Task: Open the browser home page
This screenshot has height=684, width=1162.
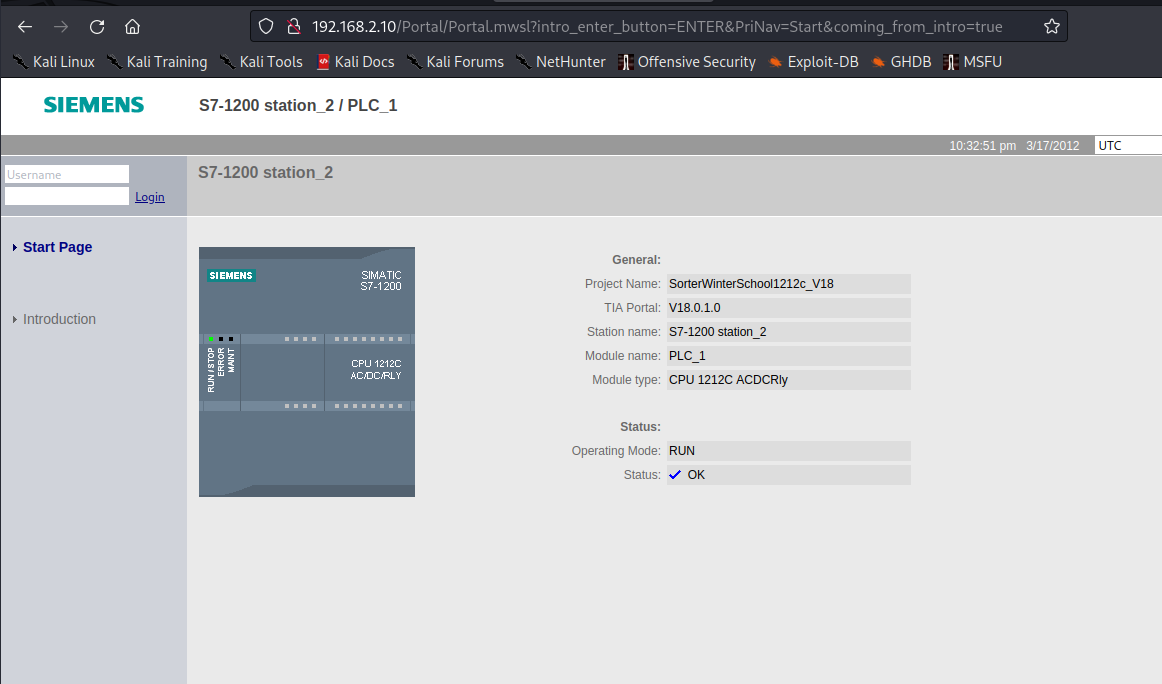Action: tap(133, 27)
